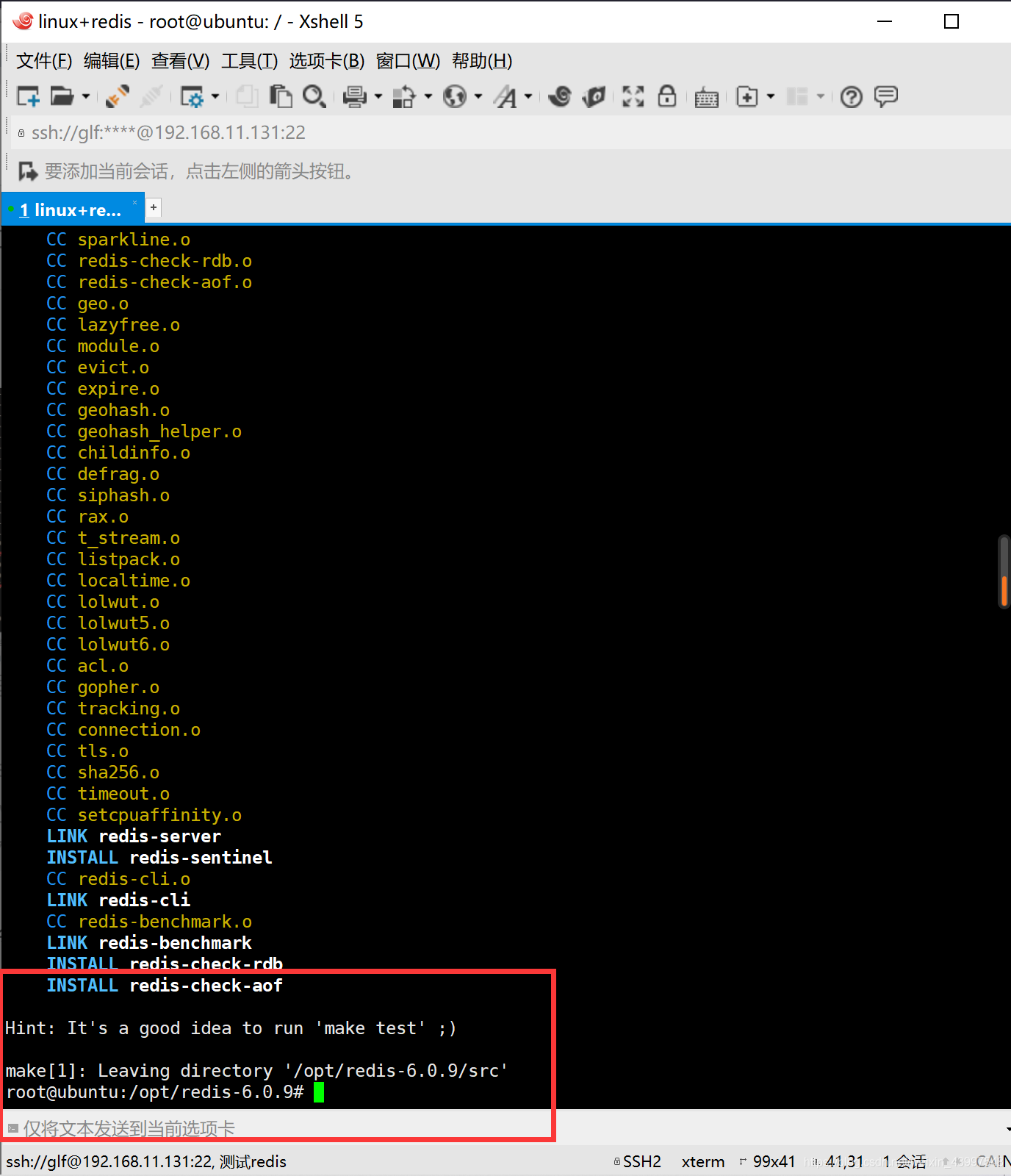
Task: Click the keyboard mapping icon
Action: pyautogui.click(x=706, y=97)
